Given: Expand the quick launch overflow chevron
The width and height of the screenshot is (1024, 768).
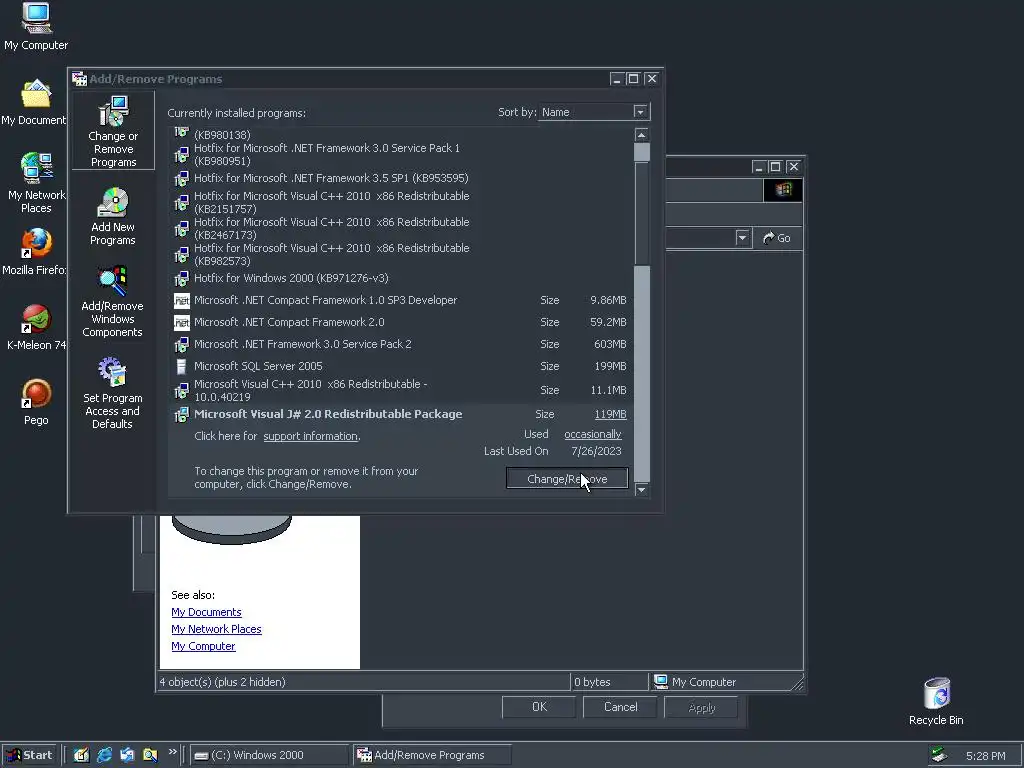Looking at the screenshot, I should pos(172,752).
